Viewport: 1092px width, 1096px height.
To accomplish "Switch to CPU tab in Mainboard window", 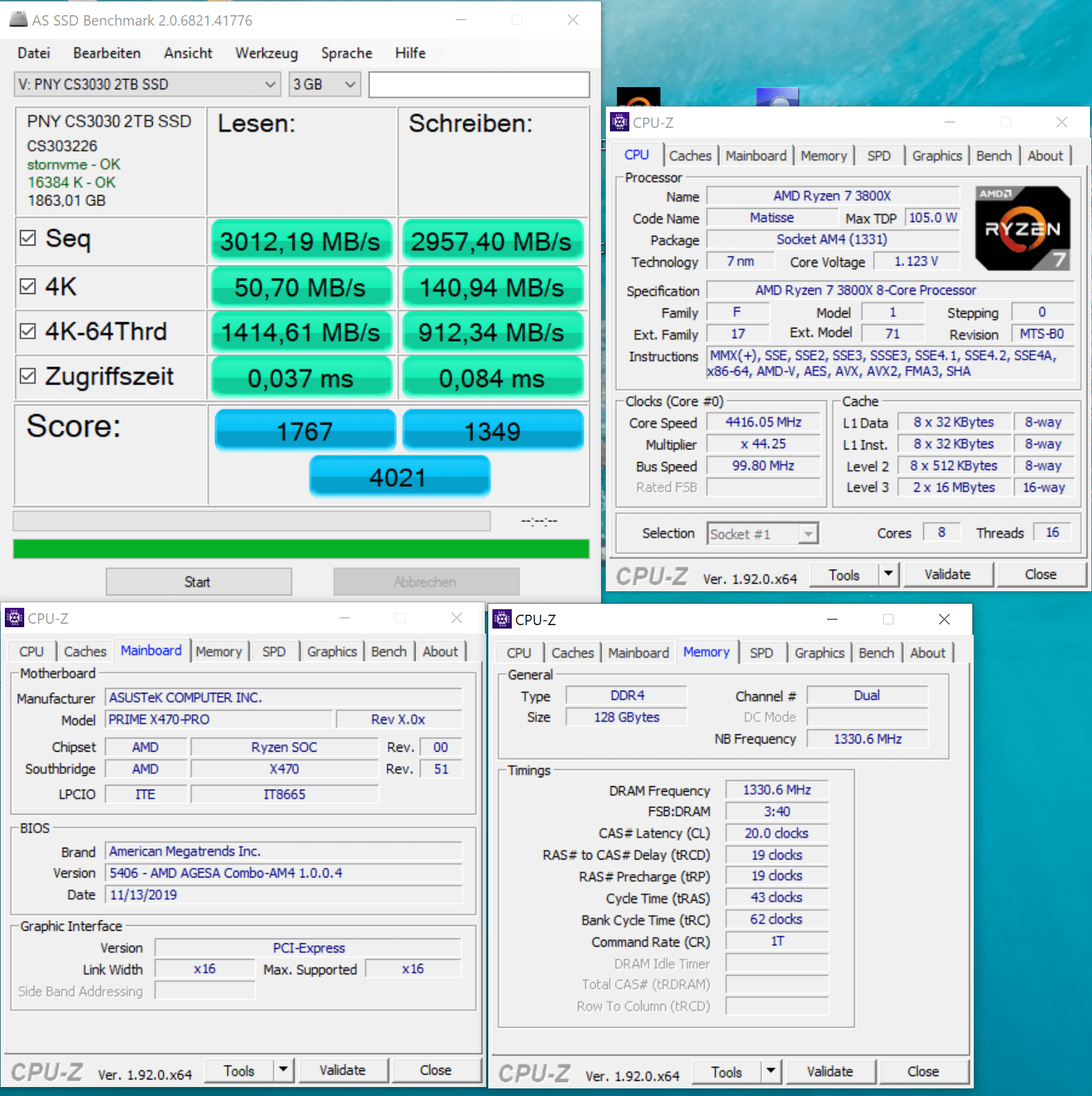I will pyautogui.click(x=31, y=651).
